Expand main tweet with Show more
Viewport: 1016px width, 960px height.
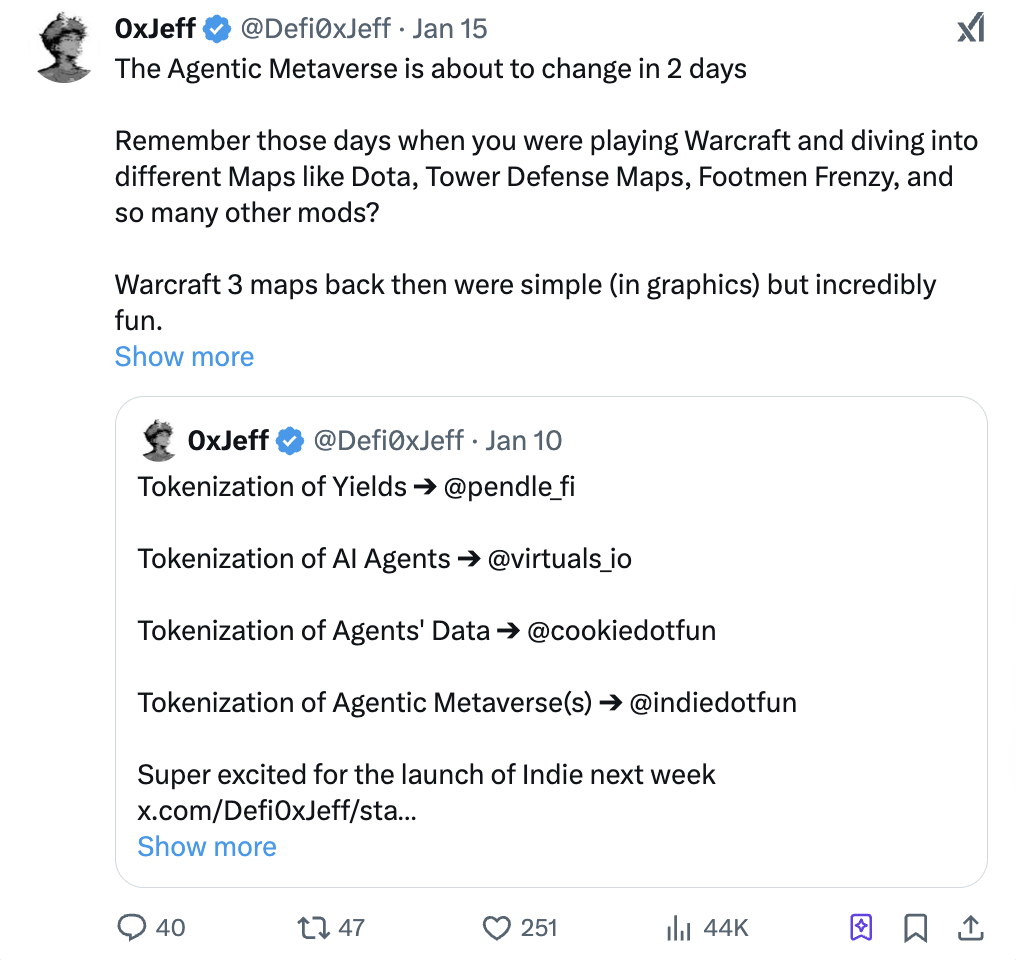(x=184, y=356)
